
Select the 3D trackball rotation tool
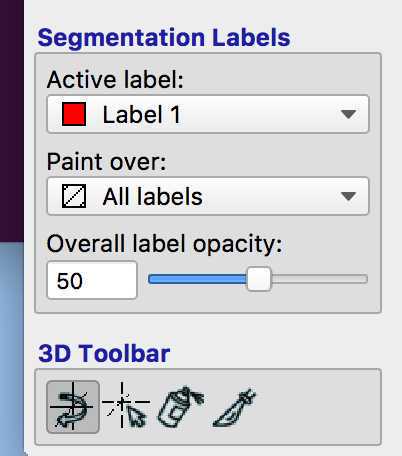tap(73, 407)
